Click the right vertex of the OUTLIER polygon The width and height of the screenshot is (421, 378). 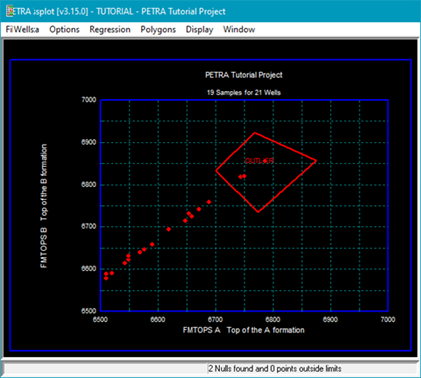316,161
